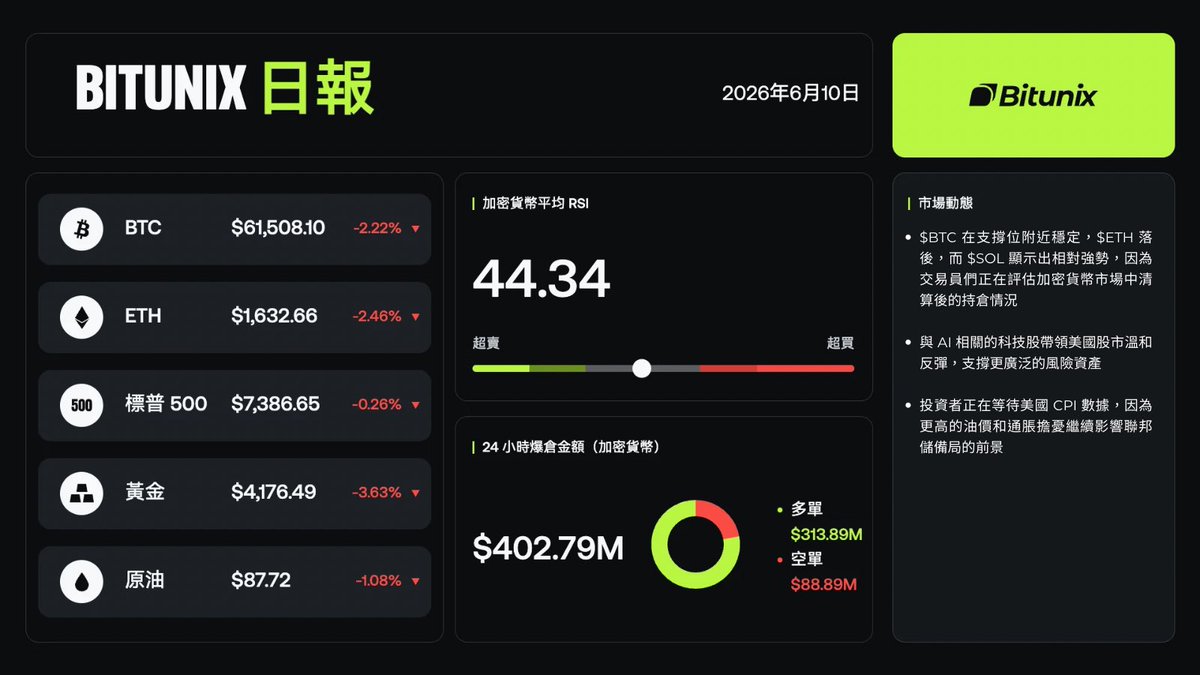This screenshot has height=675, width=1200.
Task: Click the Ethereum diamond icon
Action: coord(82,317)
